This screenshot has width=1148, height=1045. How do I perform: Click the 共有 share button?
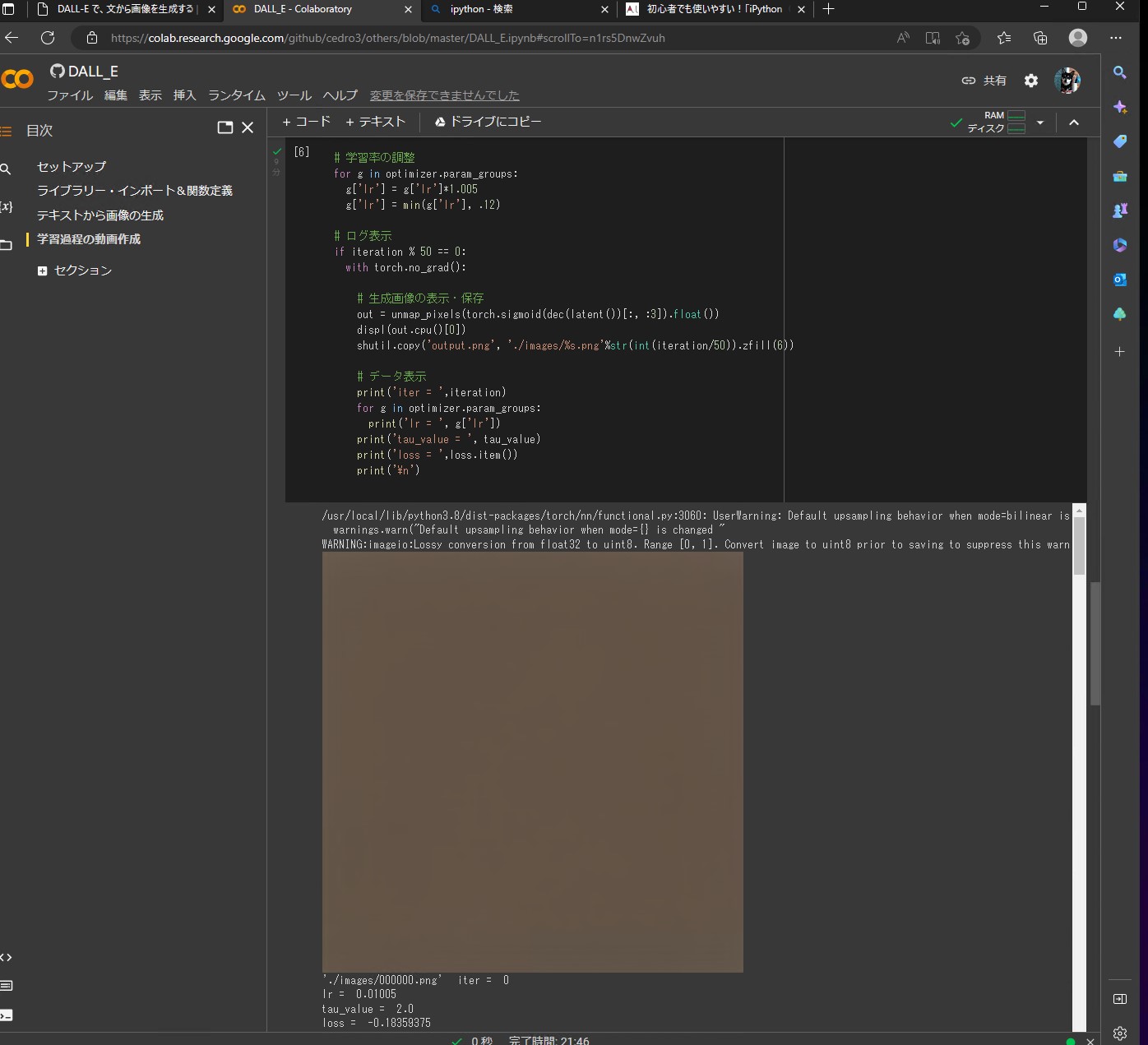pos(984,81)
